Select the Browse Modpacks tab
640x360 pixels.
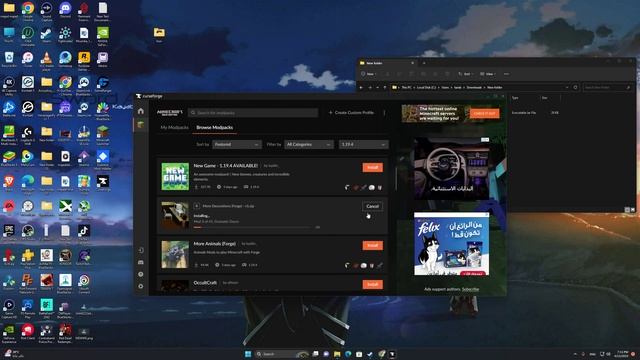click(215, 128)
